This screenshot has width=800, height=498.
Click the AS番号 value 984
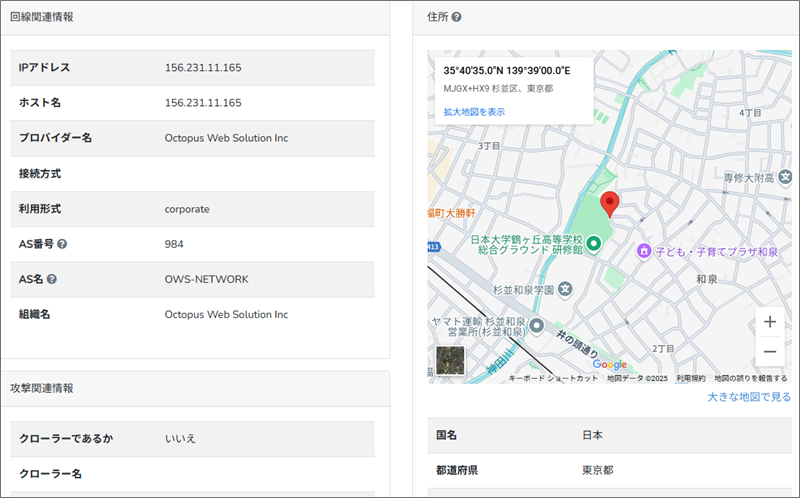(x=174, y=244)
